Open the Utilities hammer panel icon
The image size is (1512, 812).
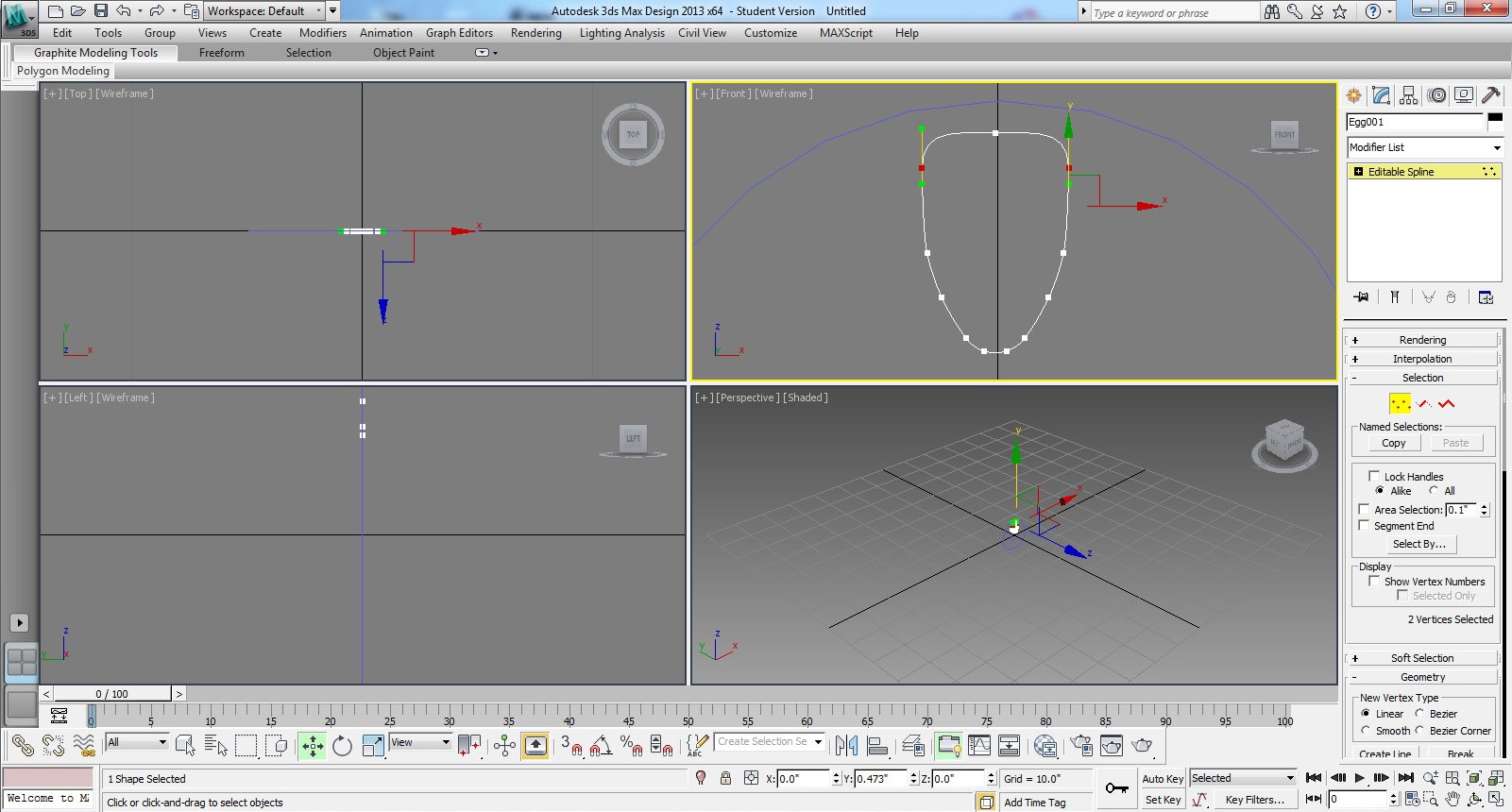point(1491,95)
